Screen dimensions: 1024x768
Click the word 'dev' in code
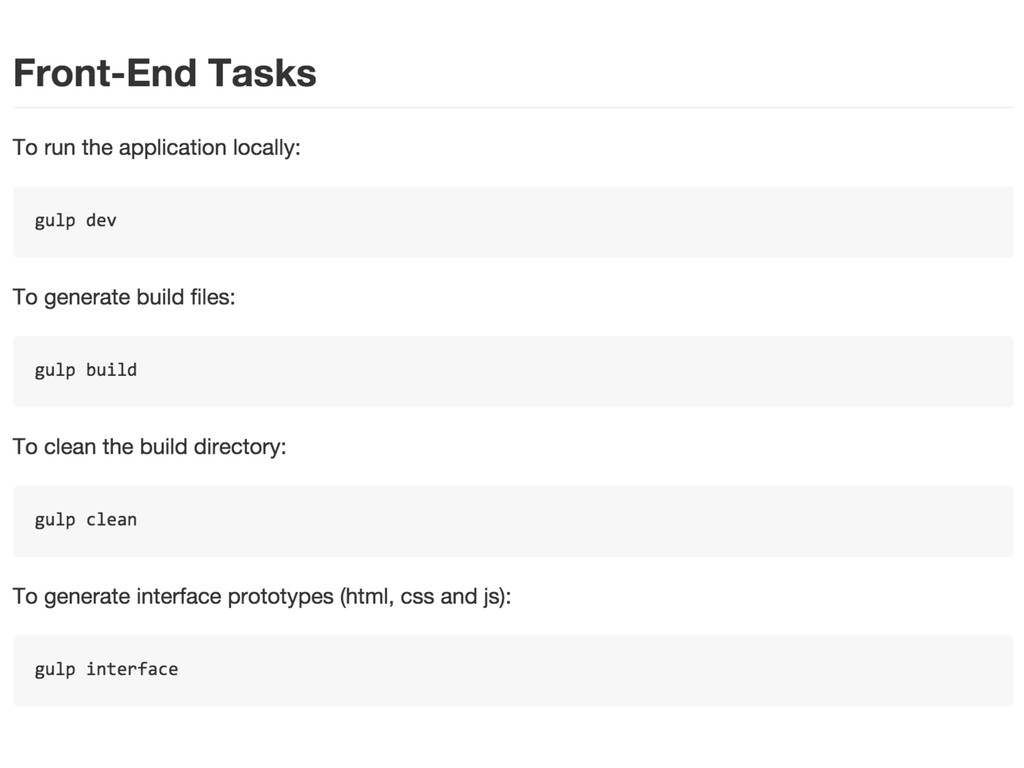click(101, 221)
